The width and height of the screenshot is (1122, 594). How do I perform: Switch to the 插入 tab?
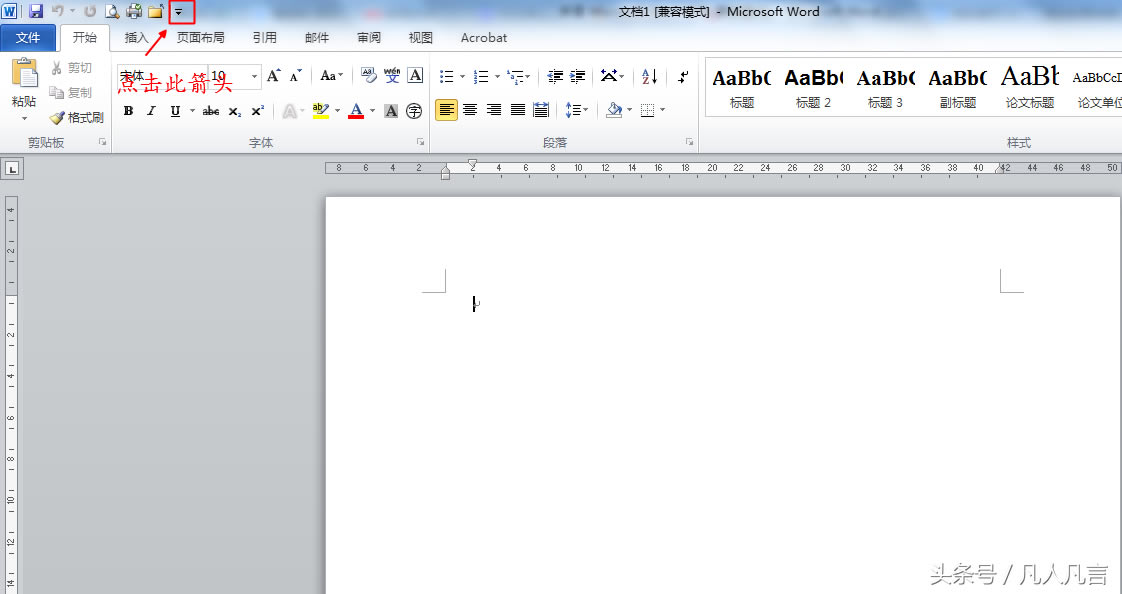point(136,38)
